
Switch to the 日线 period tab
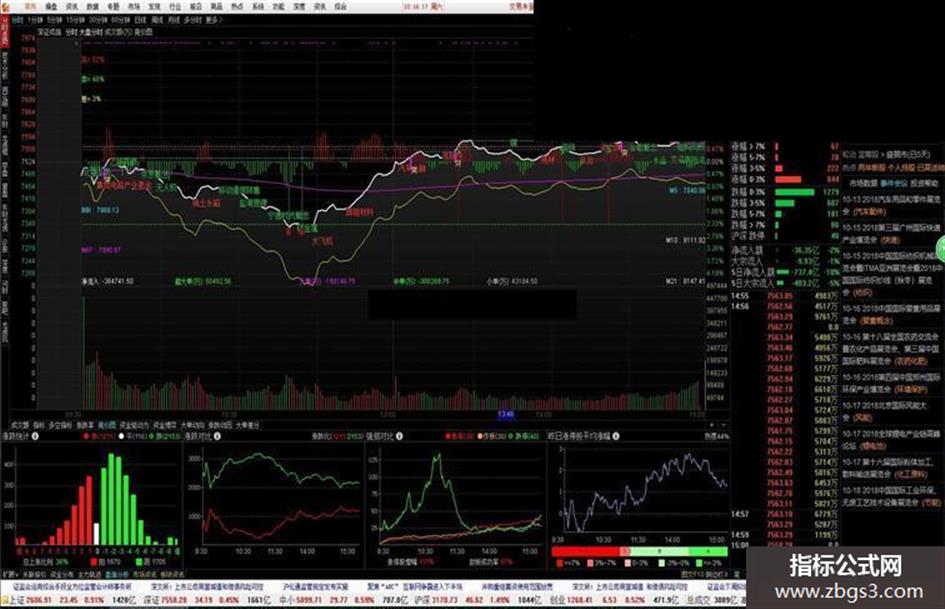[x=140, y=20]
